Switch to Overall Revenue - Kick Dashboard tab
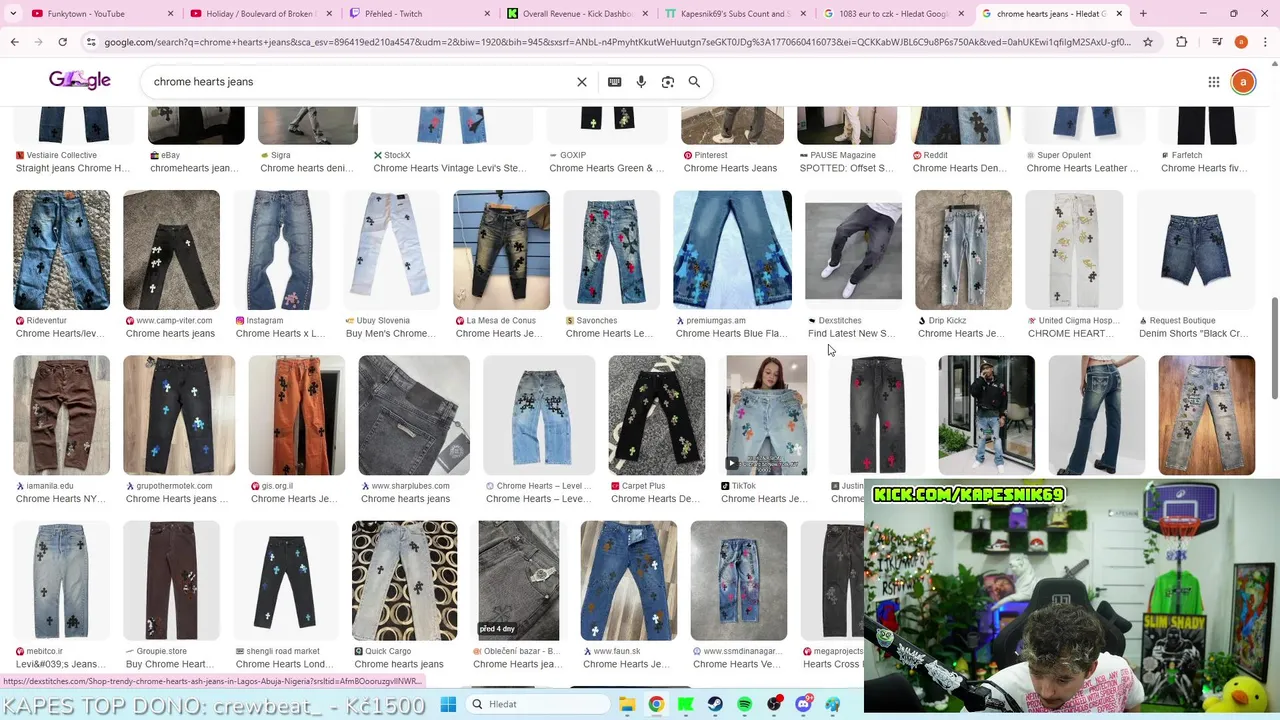 point(576,14)
